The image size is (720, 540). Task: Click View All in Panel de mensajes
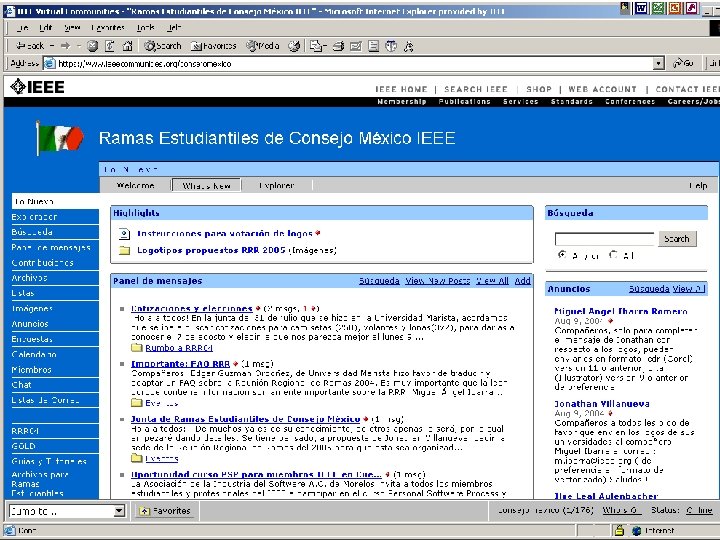click(492, 281)
